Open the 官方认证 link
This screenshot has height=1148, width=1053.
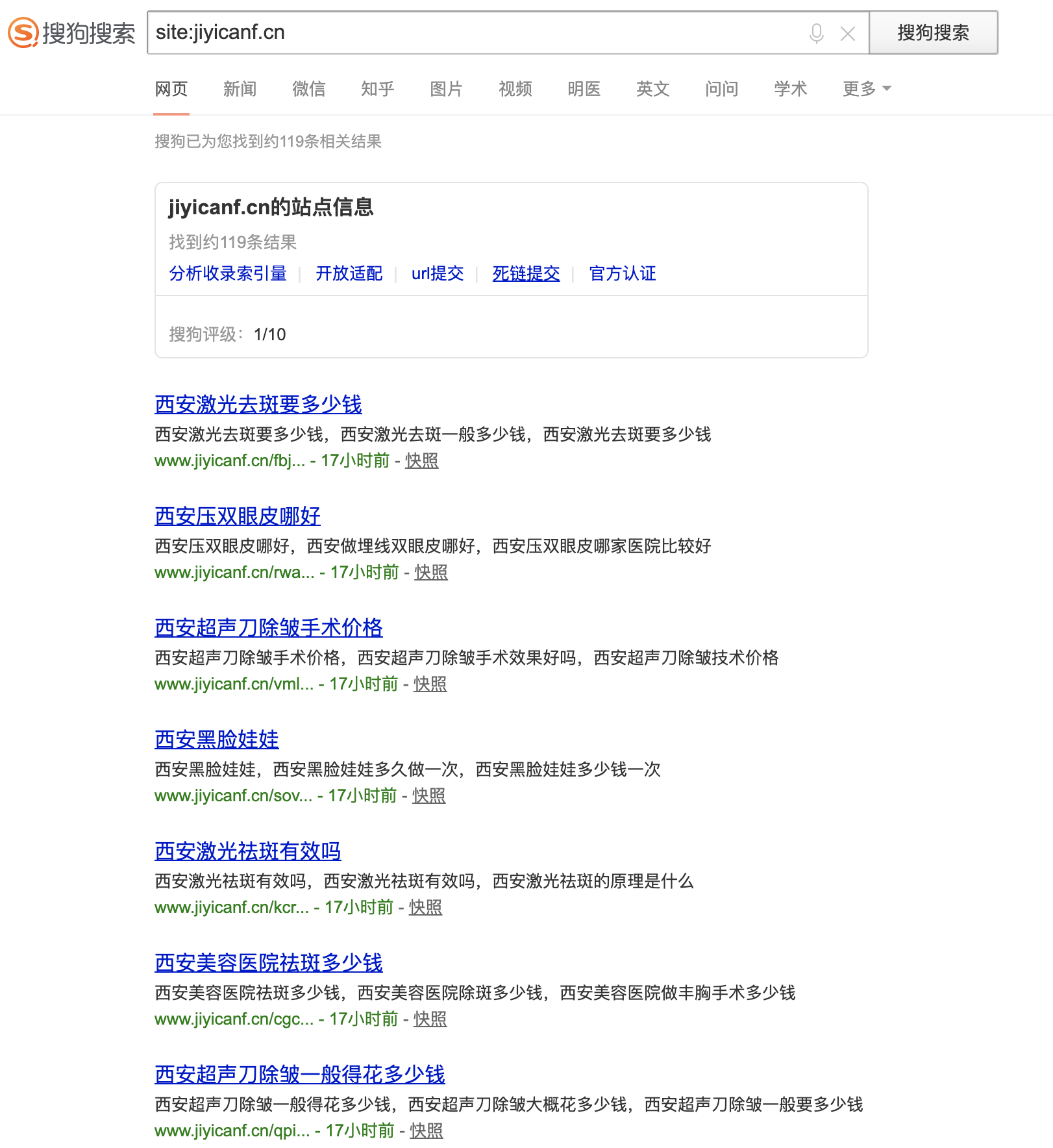click(623, 273)
